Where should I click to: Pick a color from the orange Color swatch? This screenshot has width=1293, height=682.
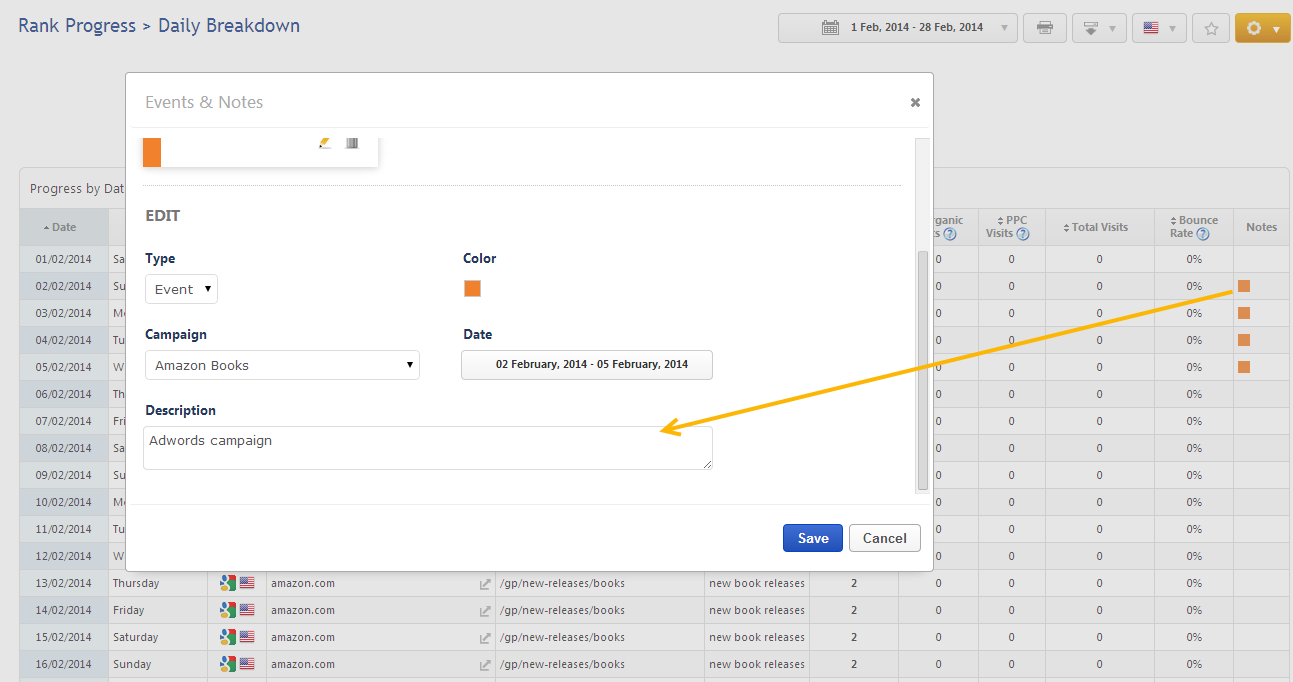472,289
